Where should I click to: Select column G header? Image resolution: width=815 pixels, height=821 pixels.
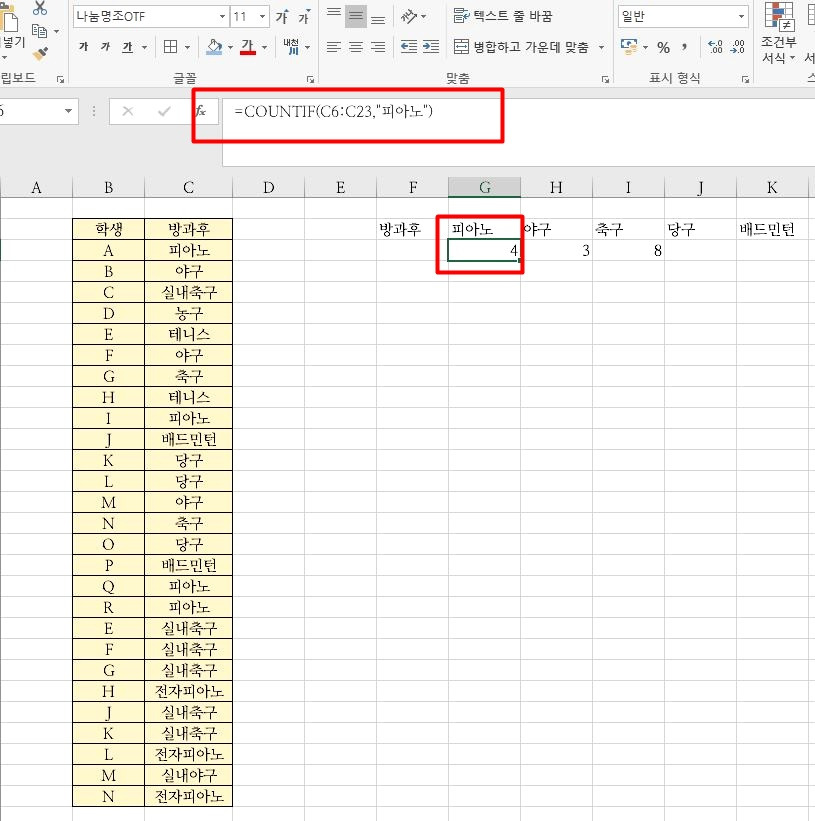point(484,187)
